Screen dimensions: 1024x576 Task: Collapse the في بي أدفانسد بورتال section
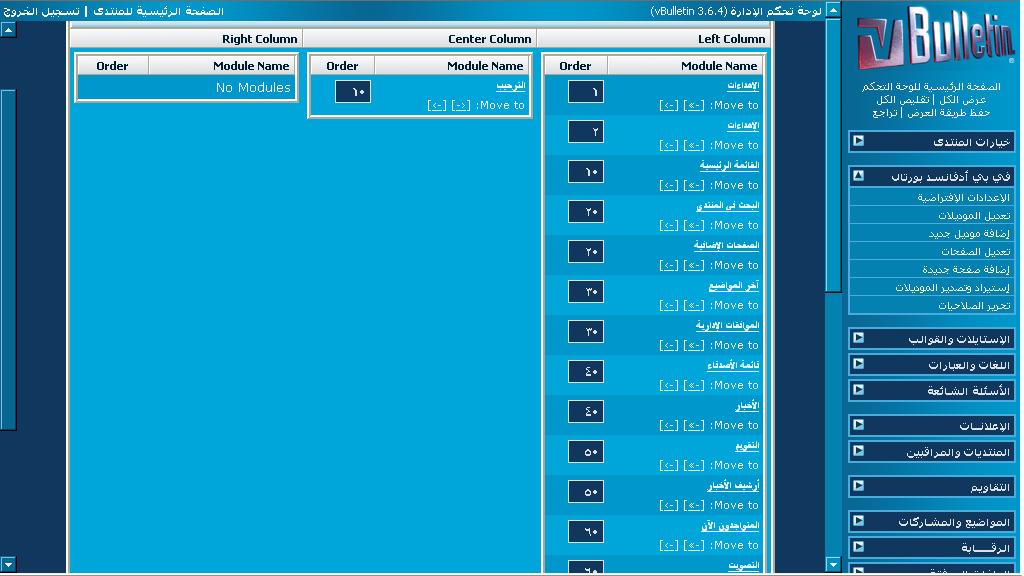click(858, 176)
